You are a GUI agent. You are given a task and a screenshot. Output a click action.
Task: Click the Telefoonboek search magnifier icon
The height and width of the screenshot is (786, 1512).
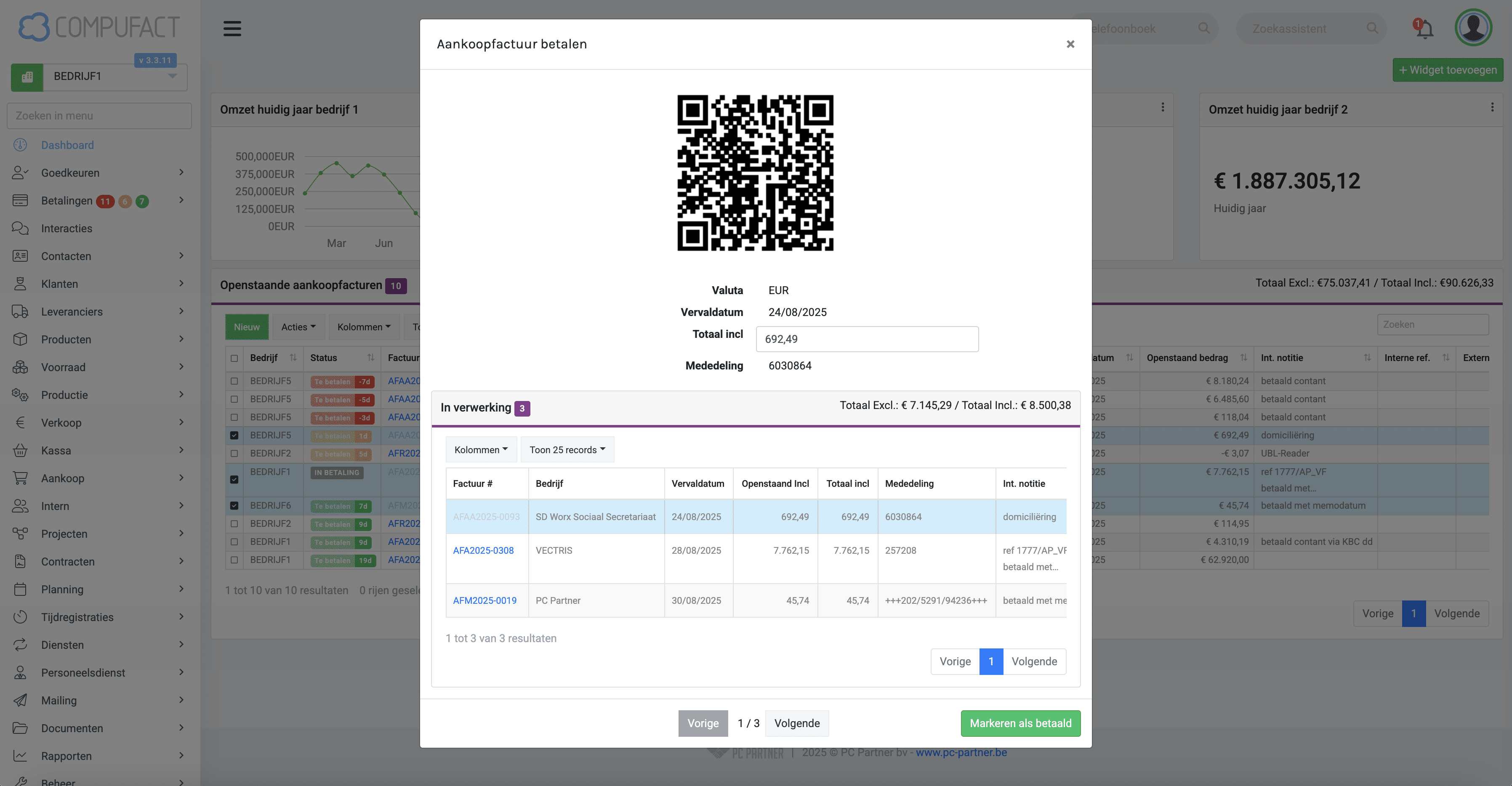1204,28
